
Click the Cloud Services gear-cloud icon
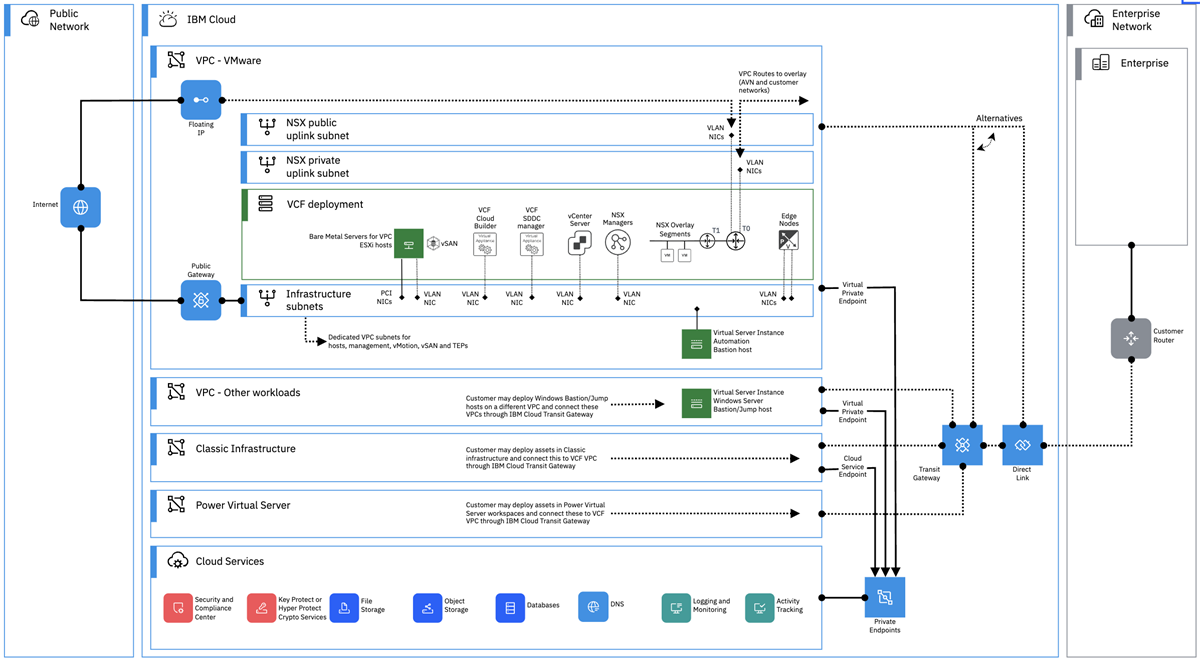[x=177, y=561]
